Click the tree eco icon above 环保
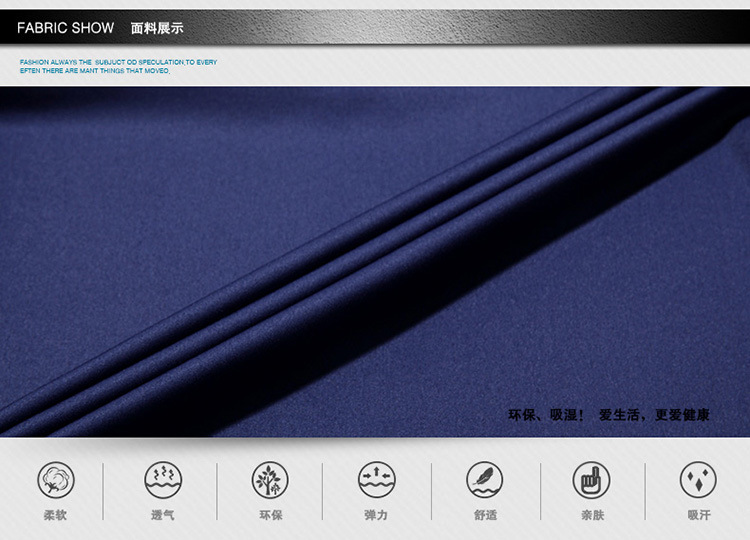The image size is (750, 540). pyautogui.click(x=270, y=480)
